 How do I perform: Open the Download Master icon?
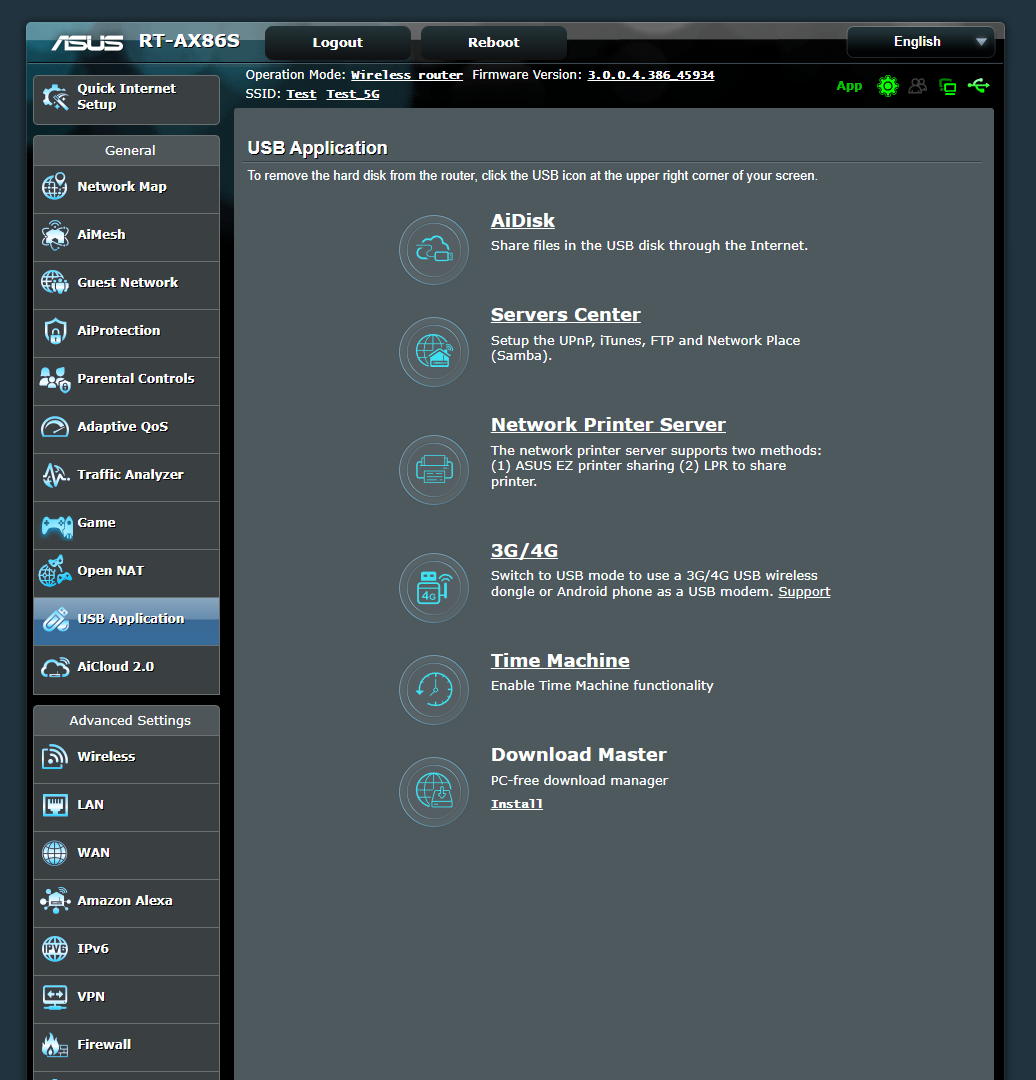[433, 791]
